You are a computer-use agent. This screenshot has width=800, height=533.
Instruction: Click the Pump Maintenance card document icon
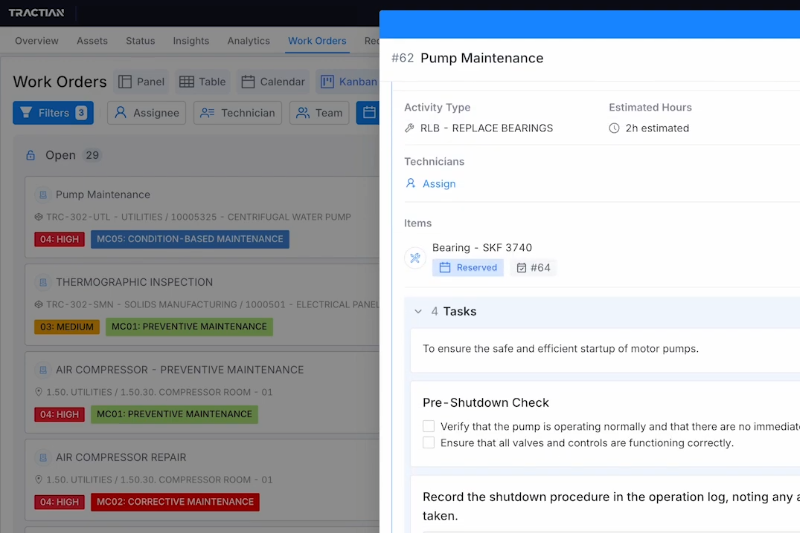pos(42,195)
